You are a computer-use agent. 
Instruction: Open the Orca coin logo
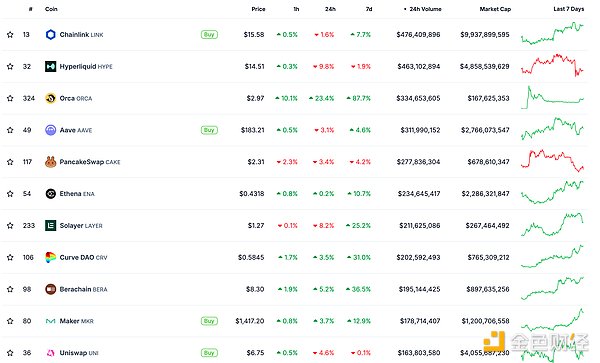(51, 98)
